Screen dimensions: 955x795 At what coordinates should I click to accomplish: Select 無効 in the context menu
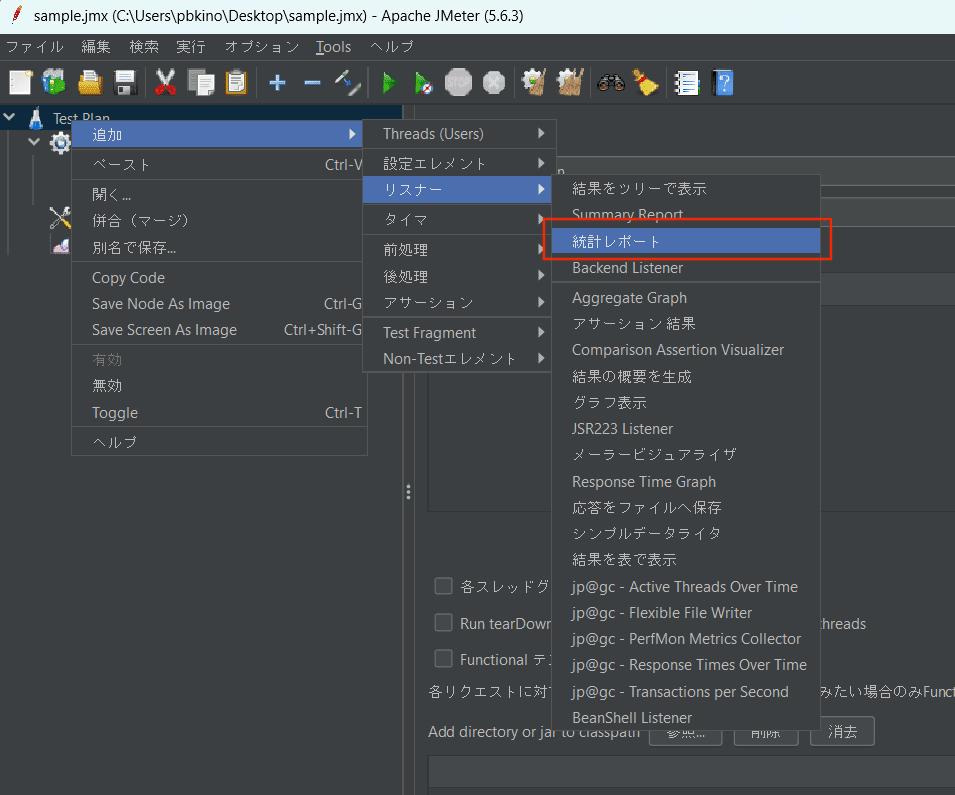tap(219, 386)
